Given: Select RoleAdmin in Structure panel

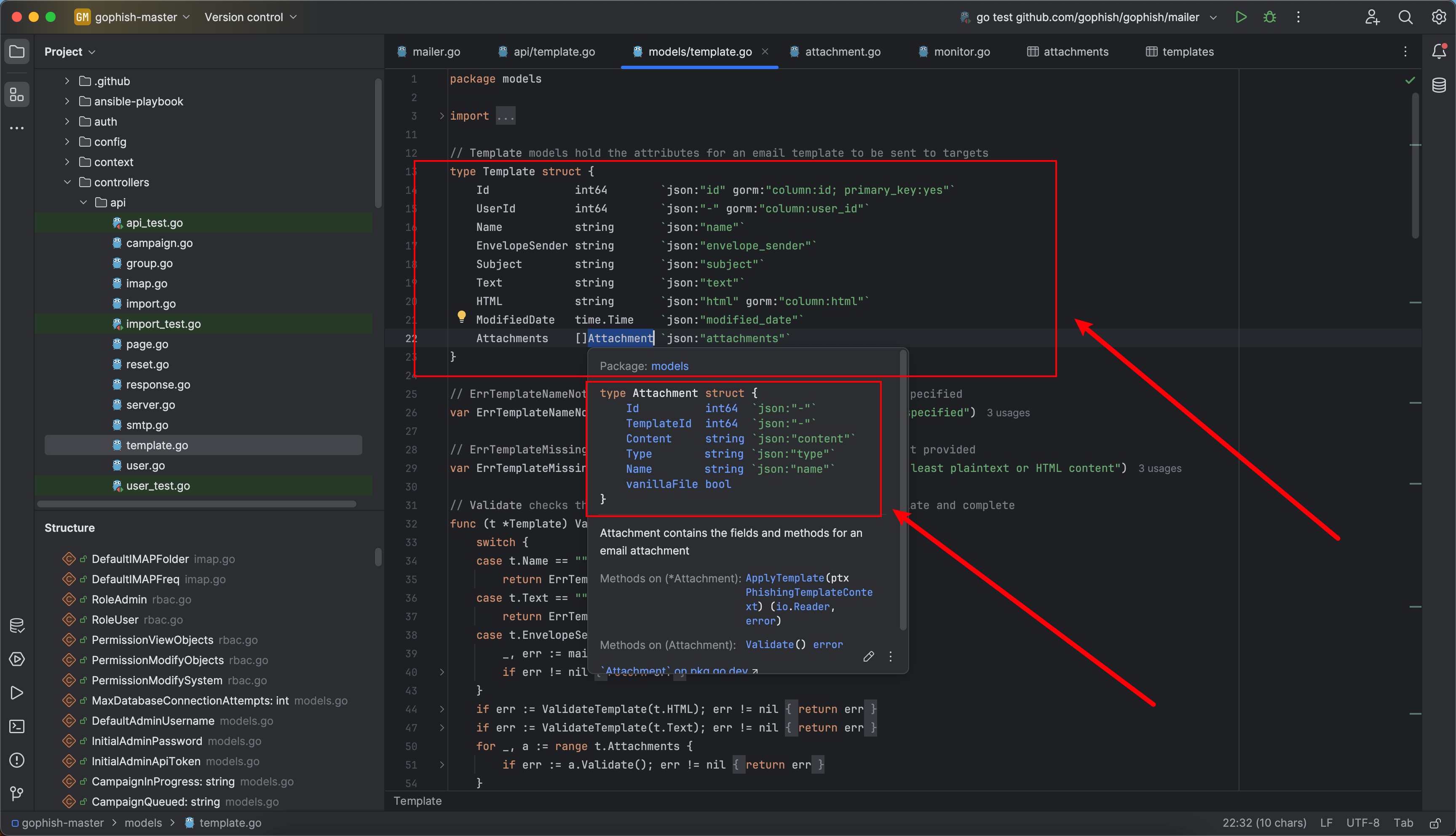Looking at the screenshot, I should [119, 600].
